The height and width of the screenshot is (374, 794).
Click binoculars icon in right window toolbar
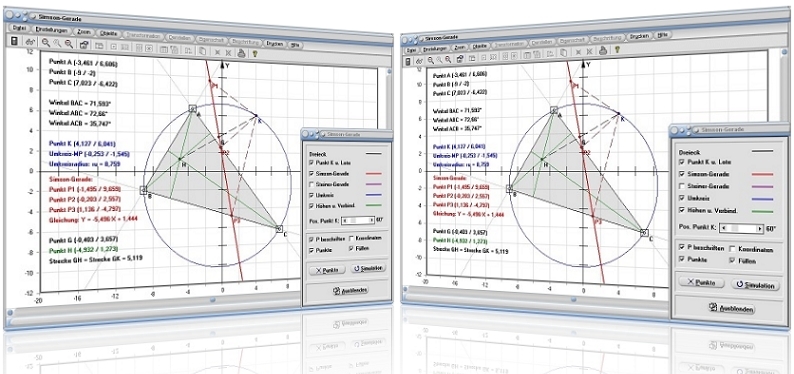pos(419,61)
